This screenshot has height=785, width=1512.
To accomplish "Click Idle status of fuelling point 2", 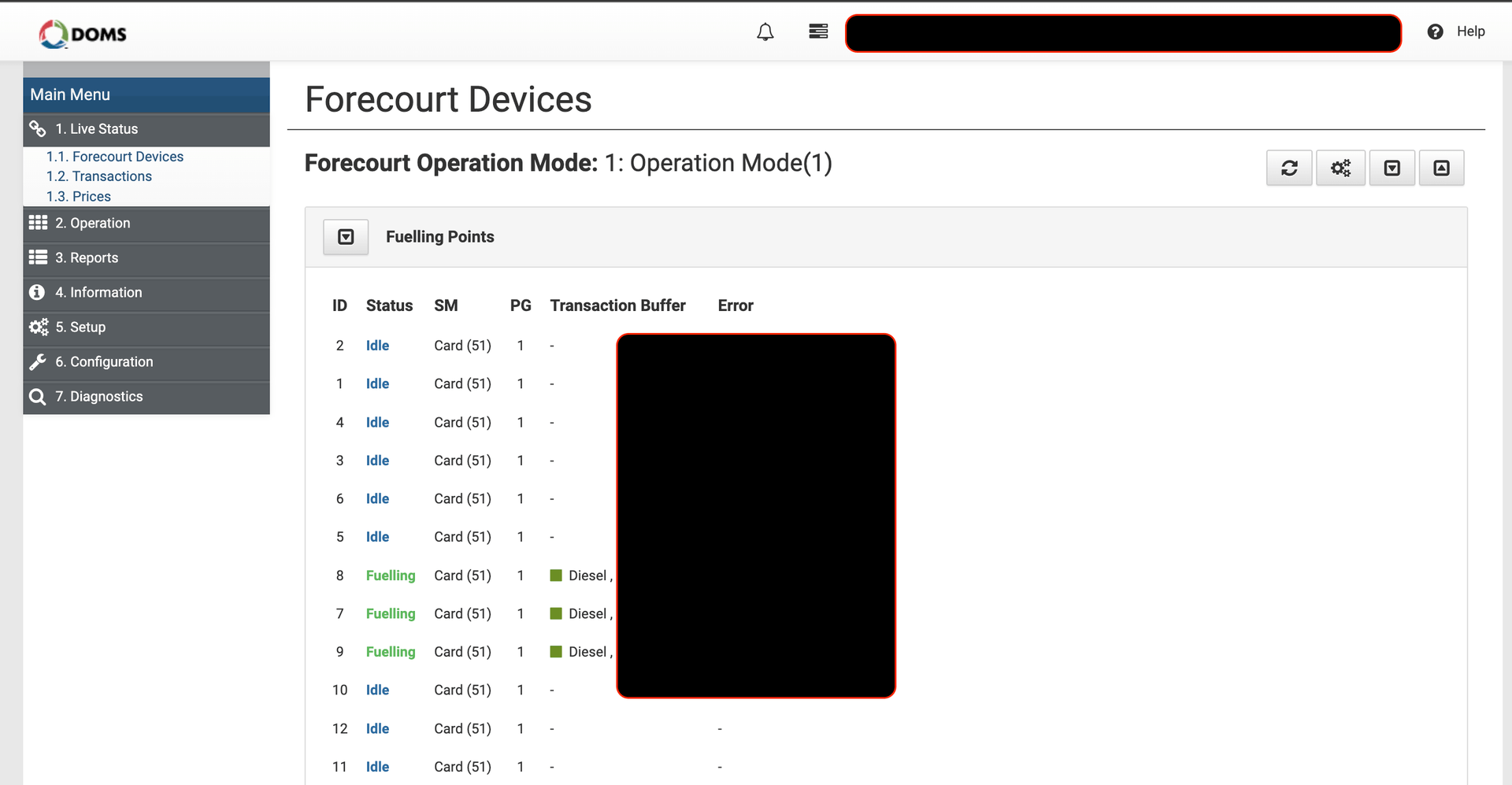I will click(377, 346).
